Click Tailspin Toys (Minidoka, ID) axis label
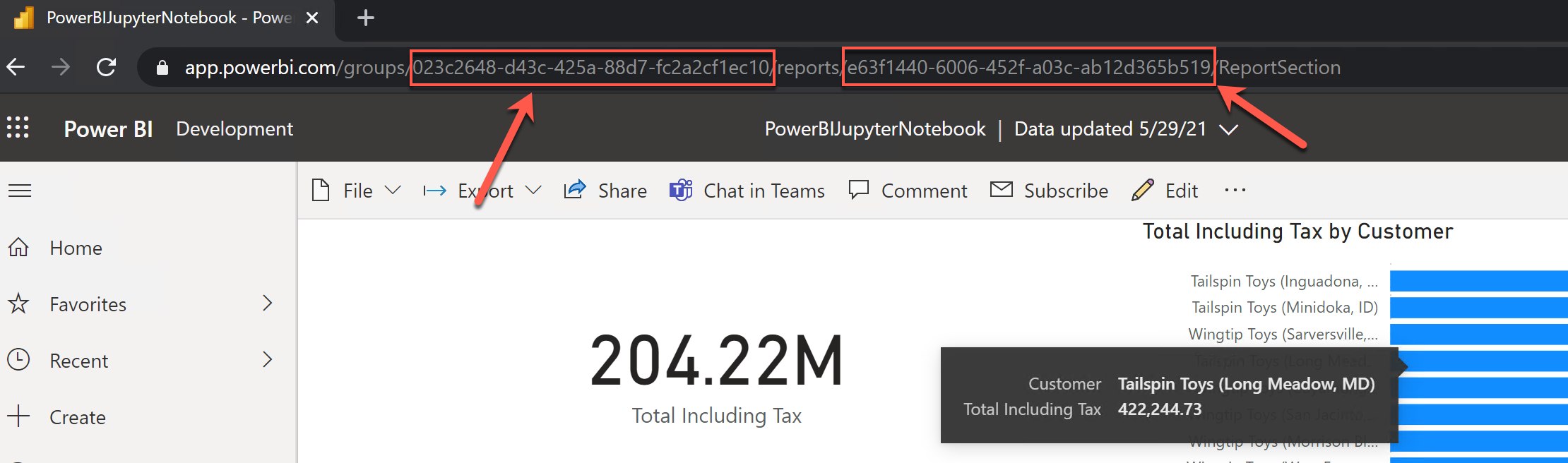Screen dimensions: 1568x463 pos(1285,308)
